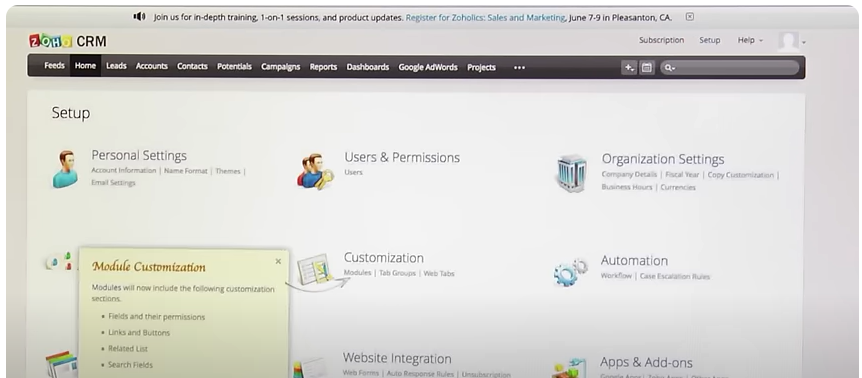This screenshot has width=862, height=378.
Task: Click the Users link
Action: point(353,173)
